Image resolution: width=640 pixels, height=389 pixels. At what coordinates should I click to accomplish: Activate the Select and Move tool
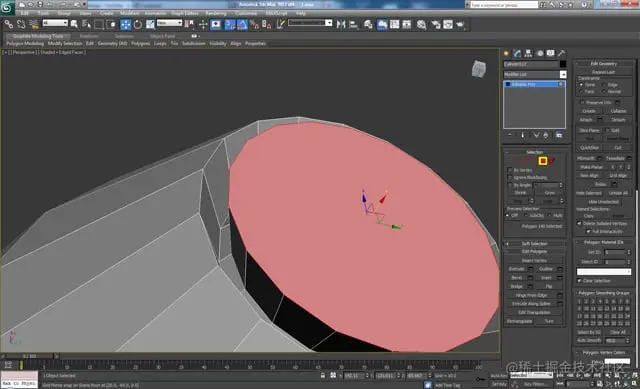(x=125, y=24)
